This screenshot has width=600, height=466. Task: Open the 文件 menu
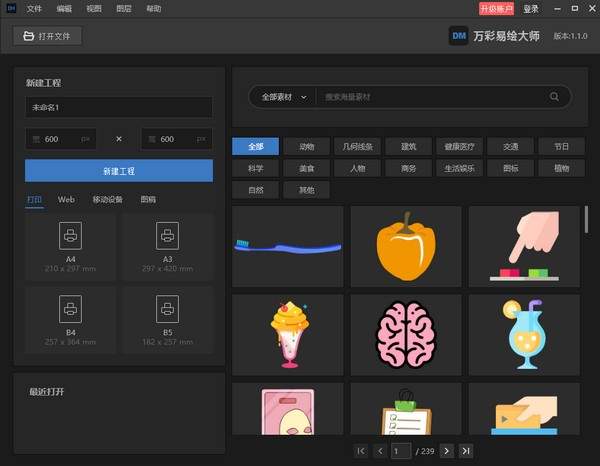tap(35, 9)
